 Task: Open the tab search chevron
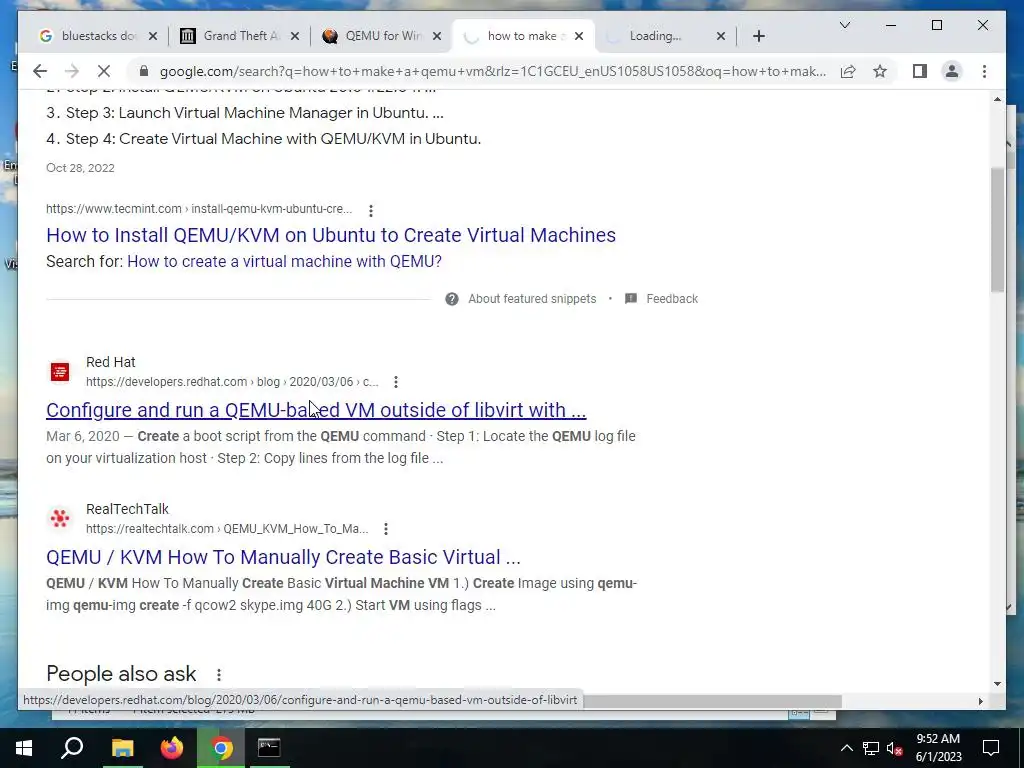(x=844, y=25)
